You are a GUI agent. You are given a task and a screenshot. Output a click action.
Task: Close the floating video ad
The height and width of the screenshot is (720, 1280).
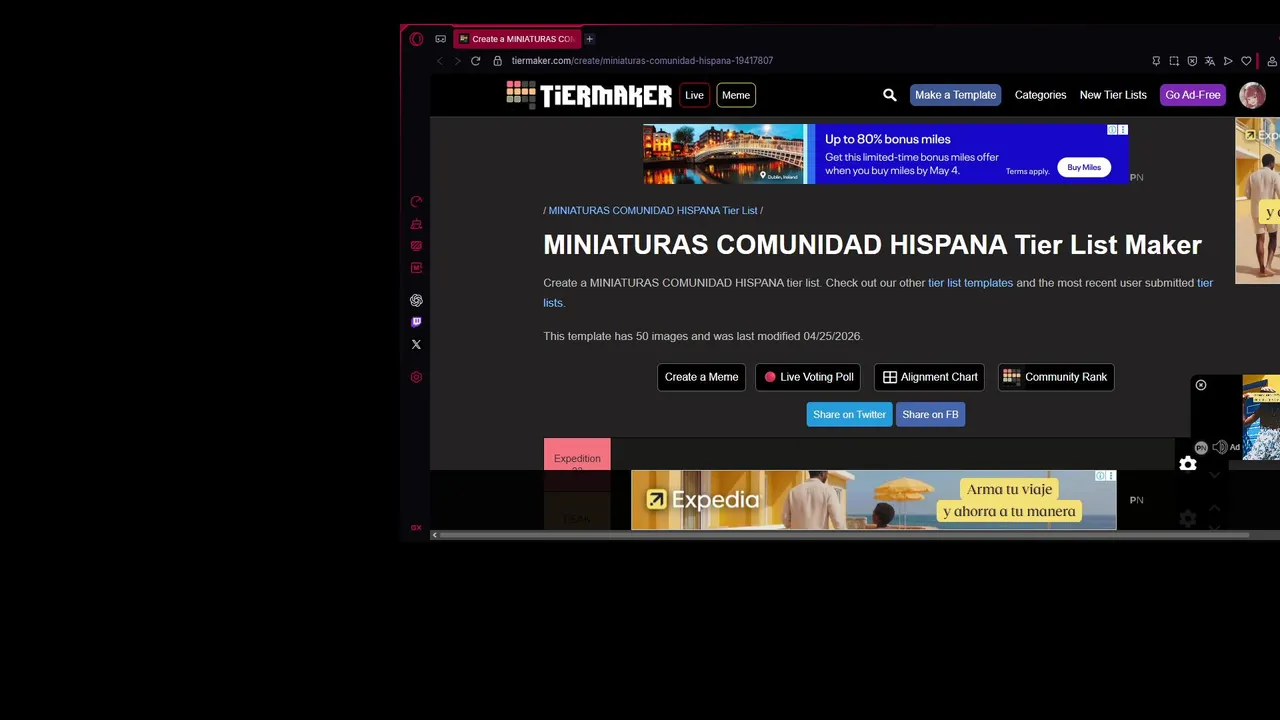point(1201,385)
